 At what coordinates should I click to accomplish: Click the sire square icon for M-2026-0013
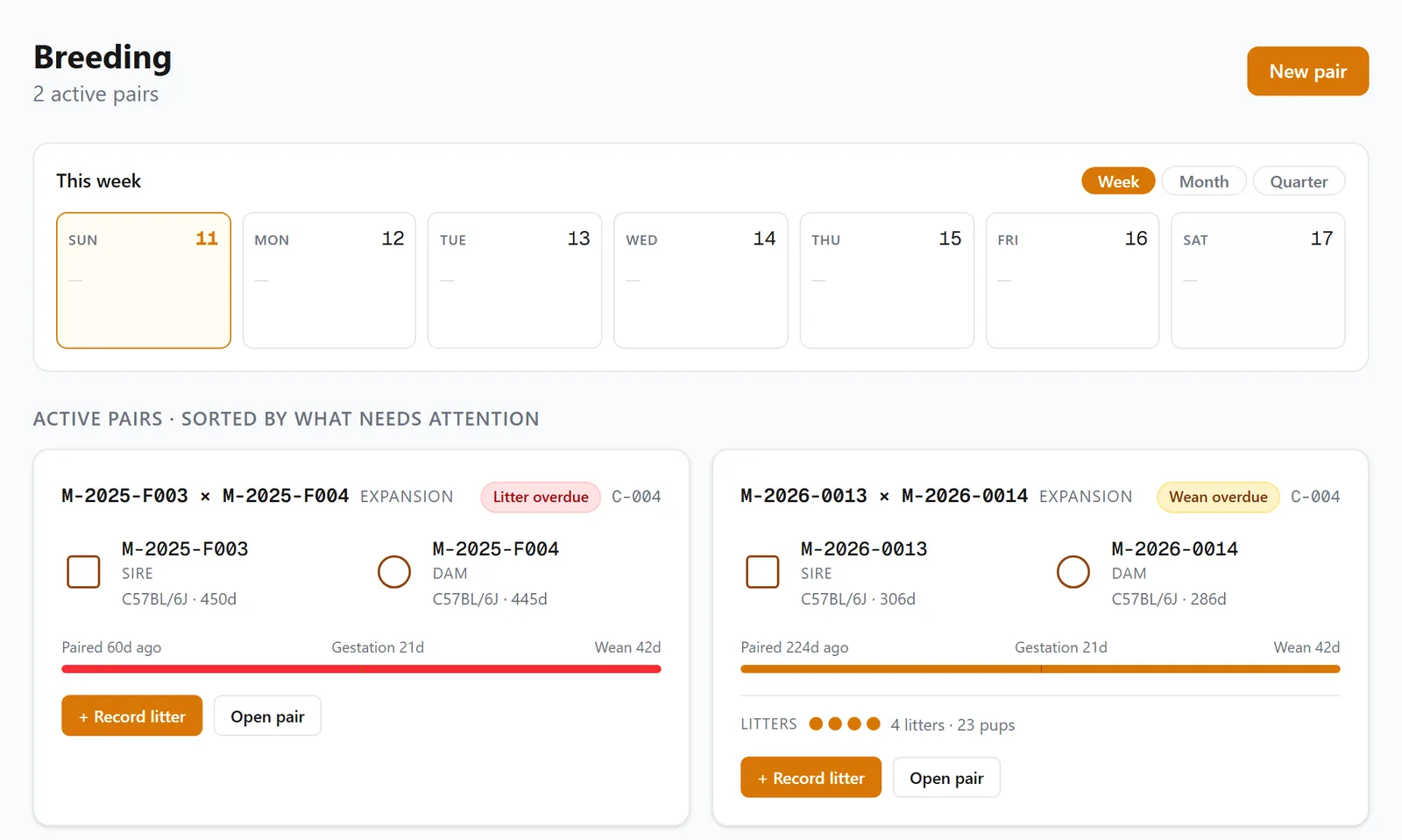762,572
